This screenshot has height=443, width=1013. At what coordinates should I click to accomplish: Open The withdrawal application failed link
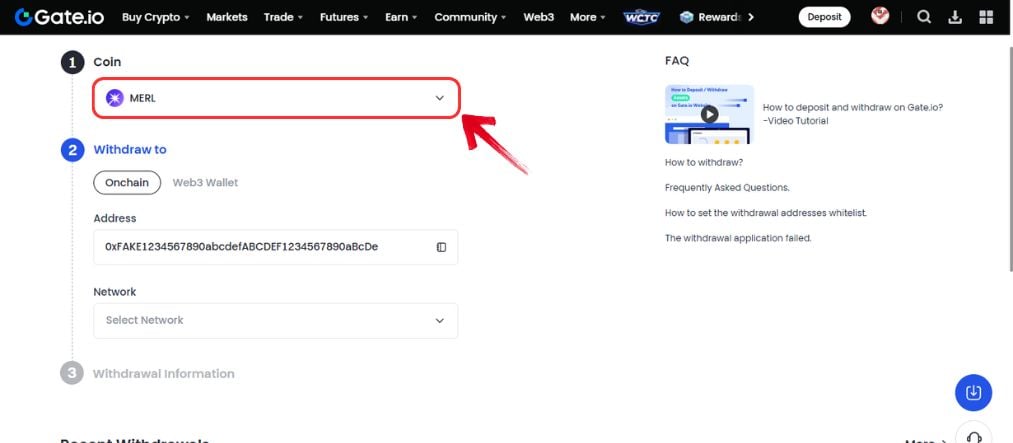click(x=738, y=238)
